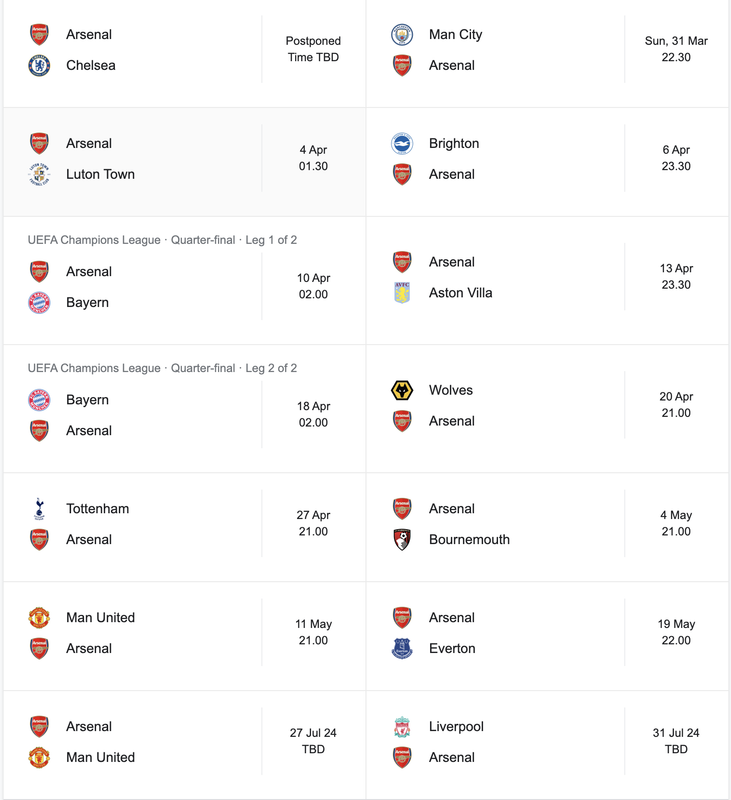Click Man United crest in 11 May match
Image resolution: width=731 pixels, height=800 pixels.
click(39, 617)
